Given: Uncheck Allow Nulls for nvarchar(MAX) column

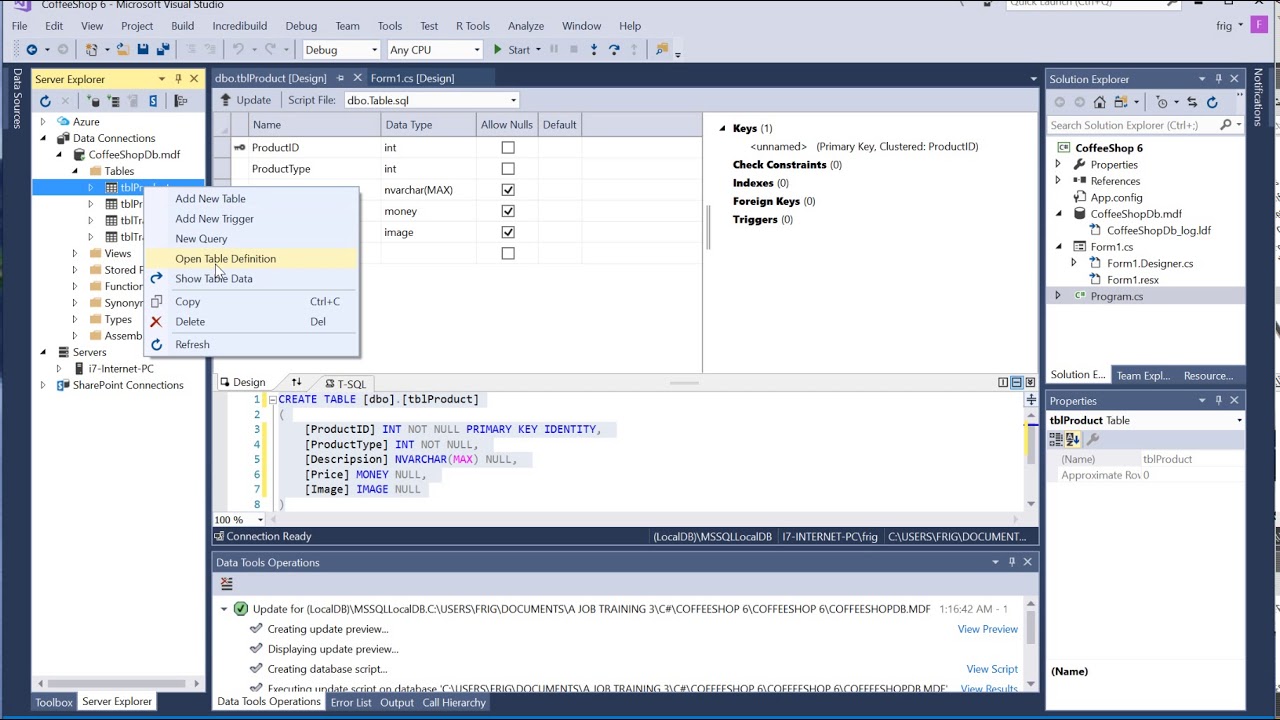Looking at the screenshot, I should 508,190.
